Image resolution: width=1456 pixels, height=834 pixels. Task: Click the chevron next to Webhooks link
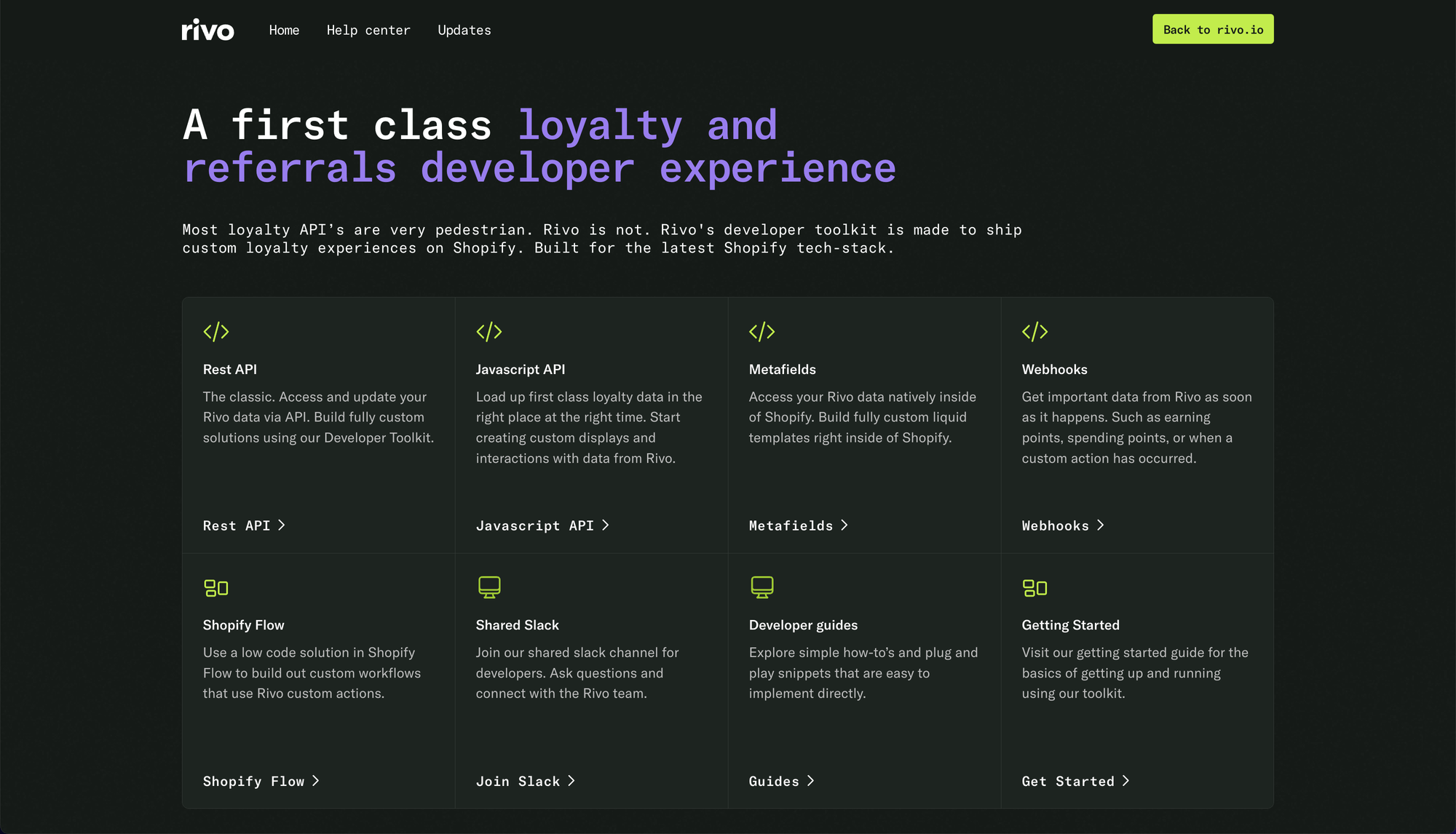click(1101, 525)
